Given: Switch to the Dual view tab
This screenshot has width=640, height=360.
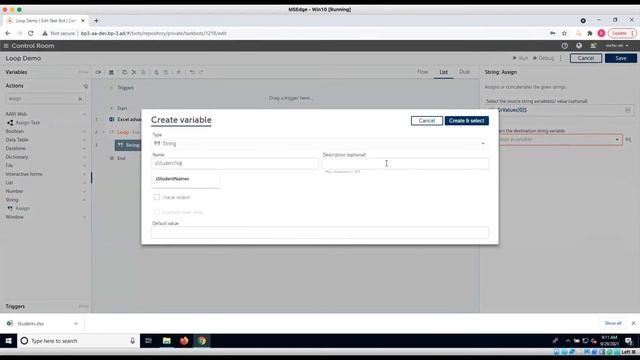Looking at the screenshot, I should point(464,72).
